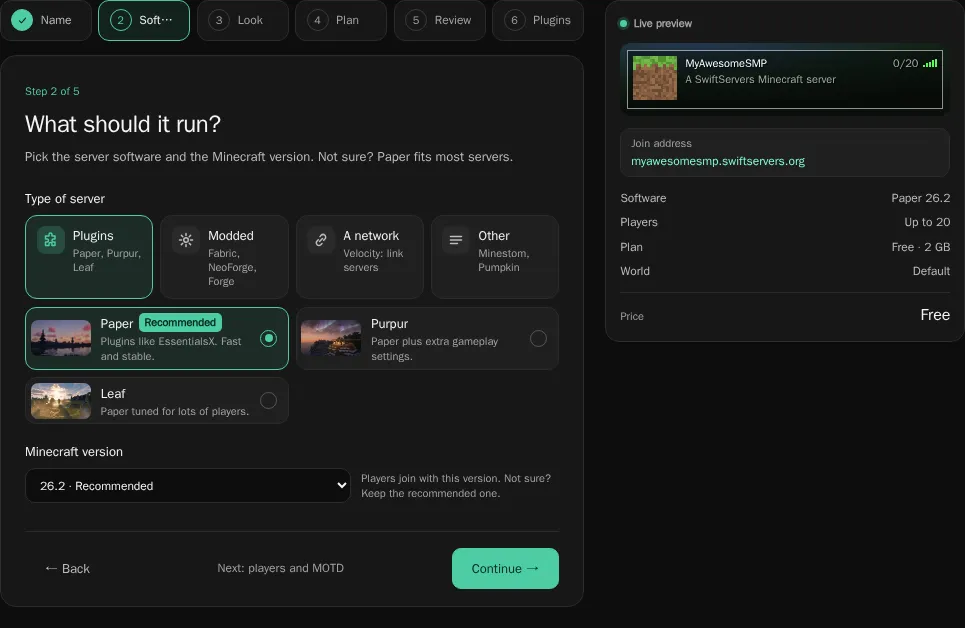Select the Purpur radio button
This screenshot has width=965, height=628.
[539, 339]
